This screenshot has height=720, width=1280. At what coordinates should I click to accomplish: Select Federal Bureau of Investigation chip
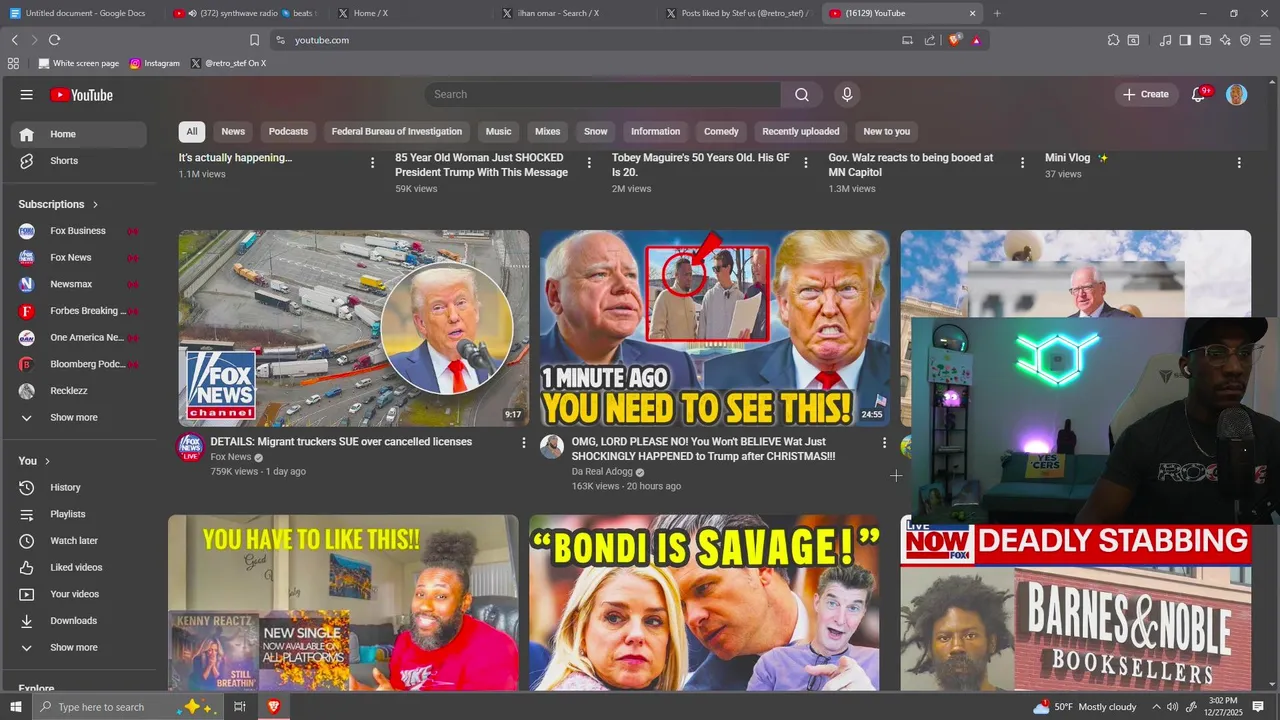(397, 131)
